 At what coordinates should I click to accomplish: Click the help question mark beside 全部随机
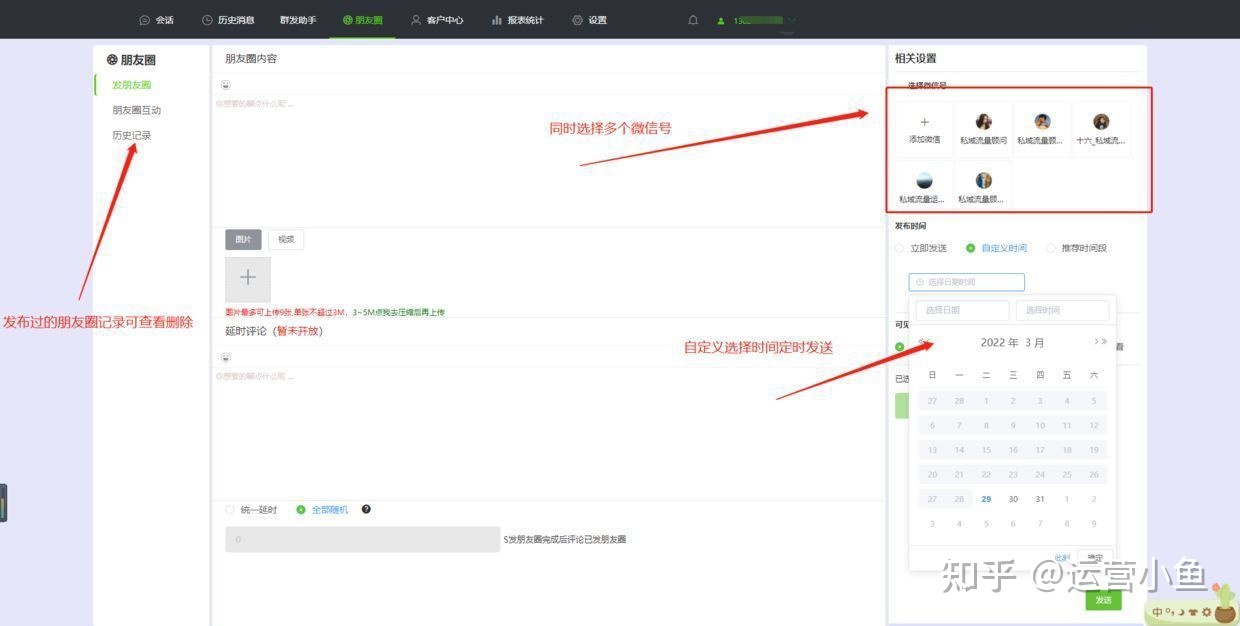tap(366, 509)
